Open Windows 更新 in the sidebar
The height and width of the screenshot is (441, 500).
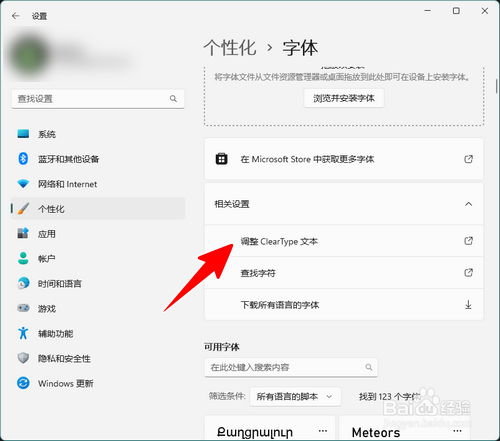98,383
